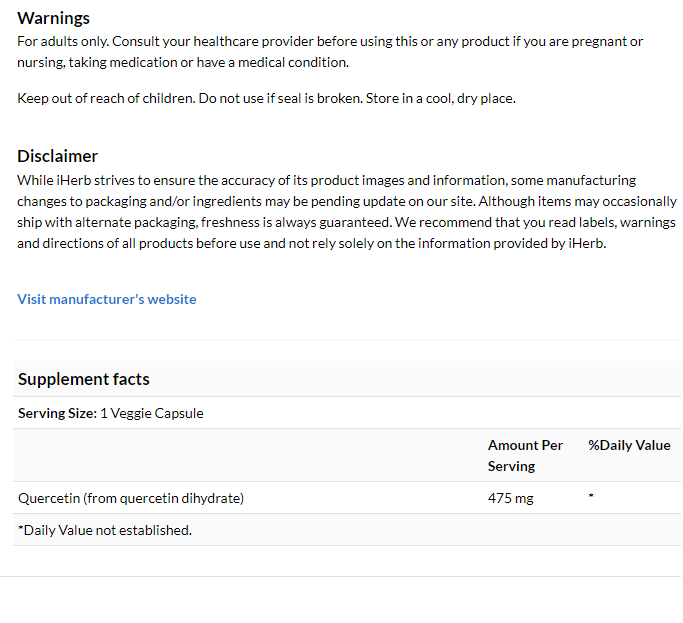Viewport: 683px width, 623px height.
Task: Click the 'While iHerb strives' disclaimer line
Action: [x=327, y=180]
